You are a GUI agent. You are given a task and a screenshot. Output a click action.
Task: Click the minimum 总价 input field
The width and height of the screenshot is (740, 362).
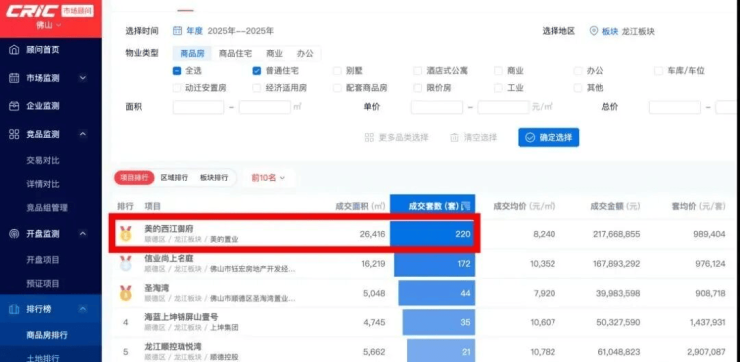coord(675,107)
